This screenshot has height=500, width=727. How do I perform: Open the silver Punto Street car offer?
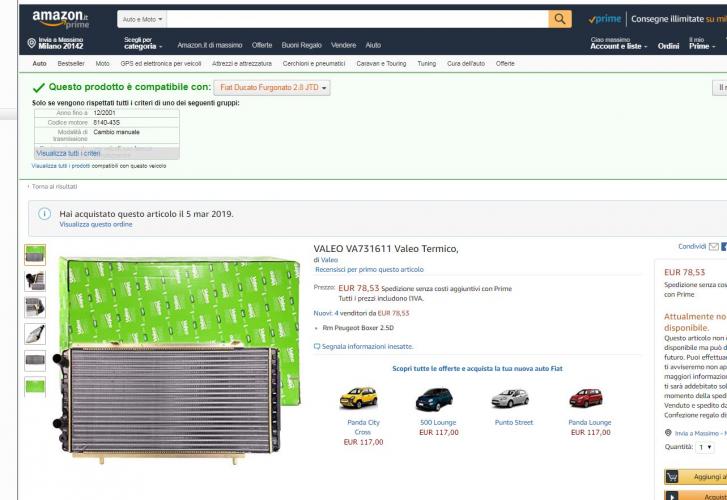tap(510, 398)
